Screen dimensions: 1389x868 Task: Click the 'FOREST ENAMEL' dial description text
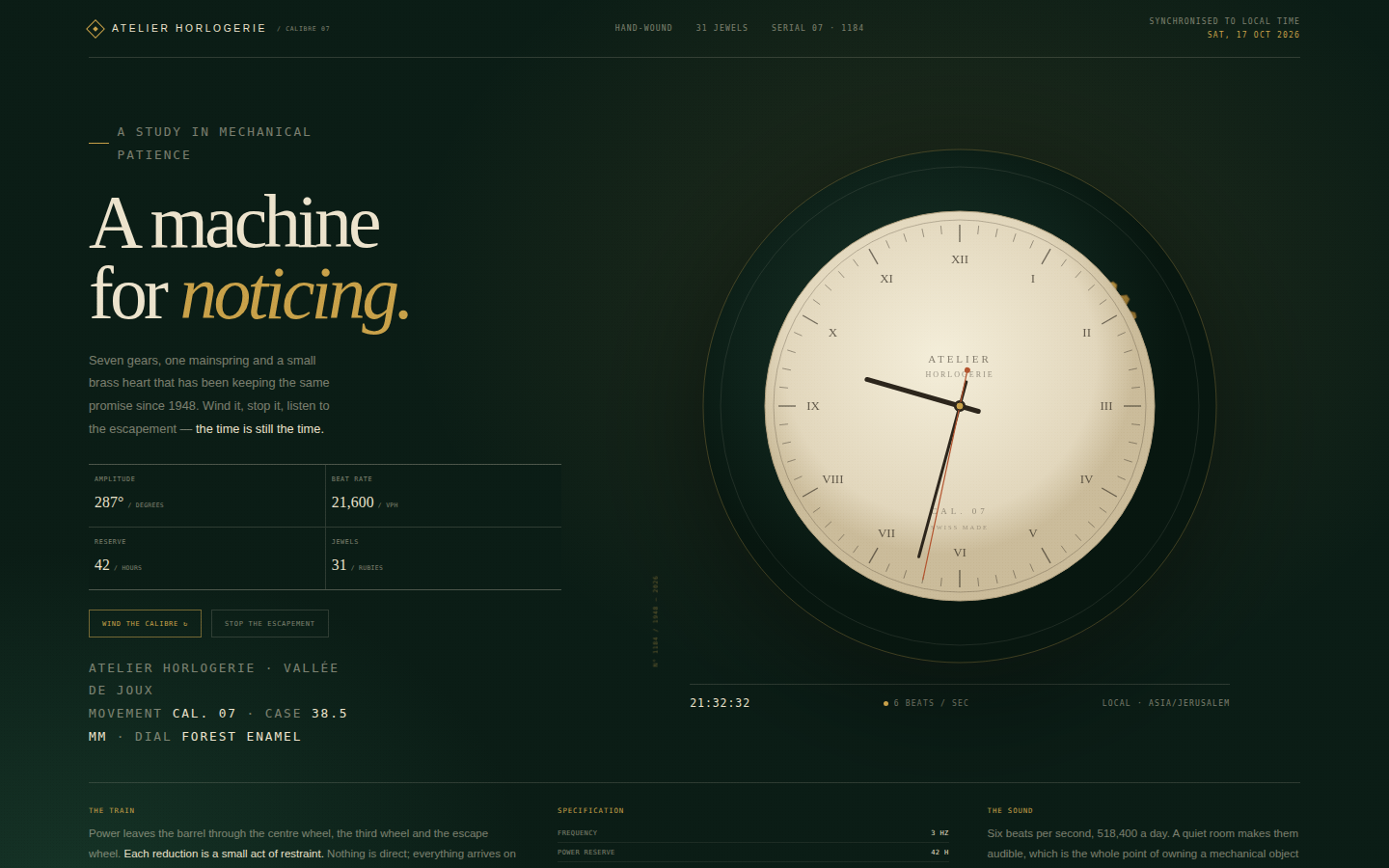click(241, 737)
